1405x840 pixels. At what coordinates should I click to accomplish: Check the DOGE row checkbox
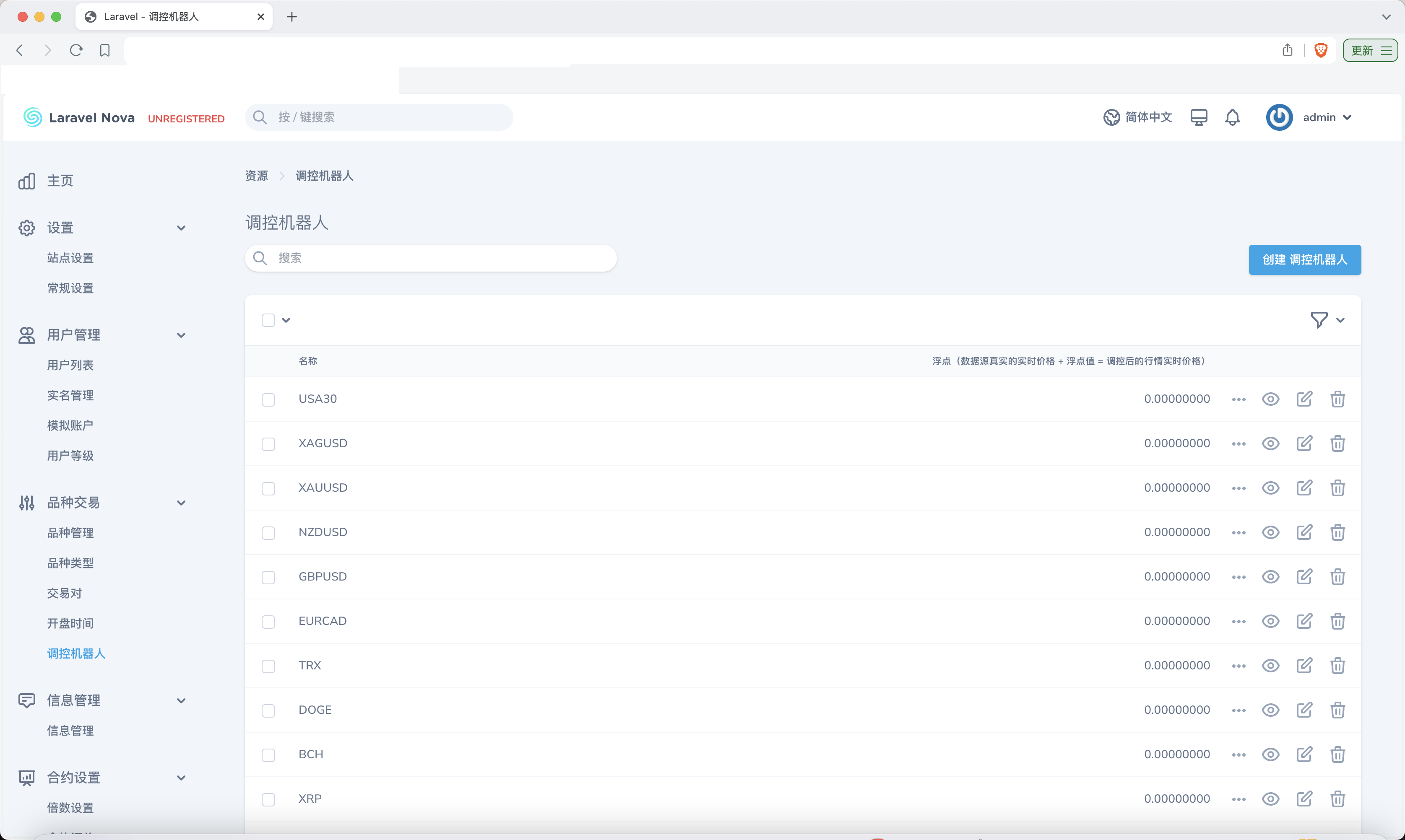(x=268, y=710)
